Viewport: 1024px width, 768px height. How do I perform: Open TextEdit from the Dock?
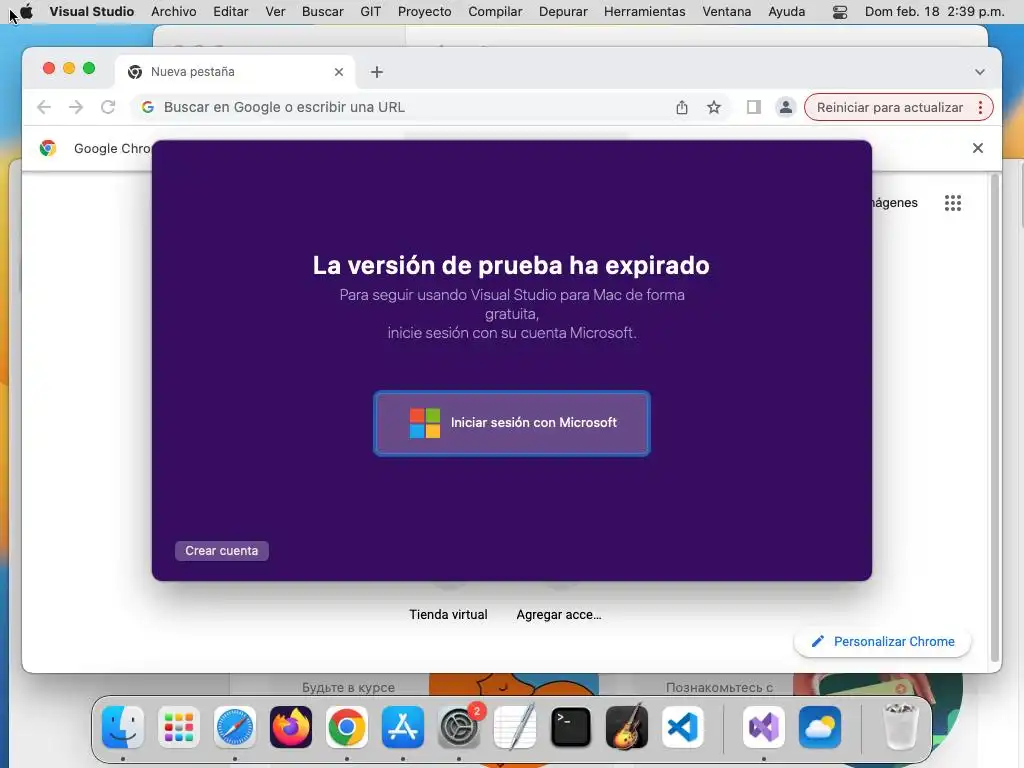[x=515, y=727]
